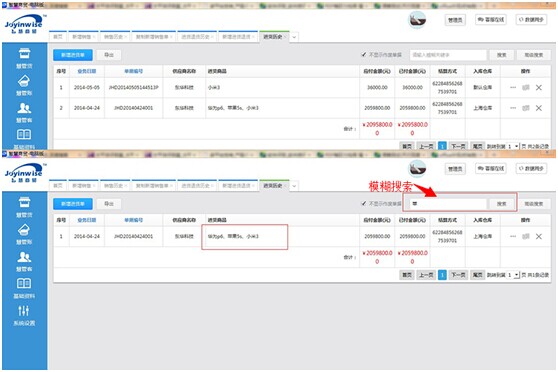Click 取消搜索 button in upper window
The width and height of the screenshot is (558, 372).
[x=534, y=55]
